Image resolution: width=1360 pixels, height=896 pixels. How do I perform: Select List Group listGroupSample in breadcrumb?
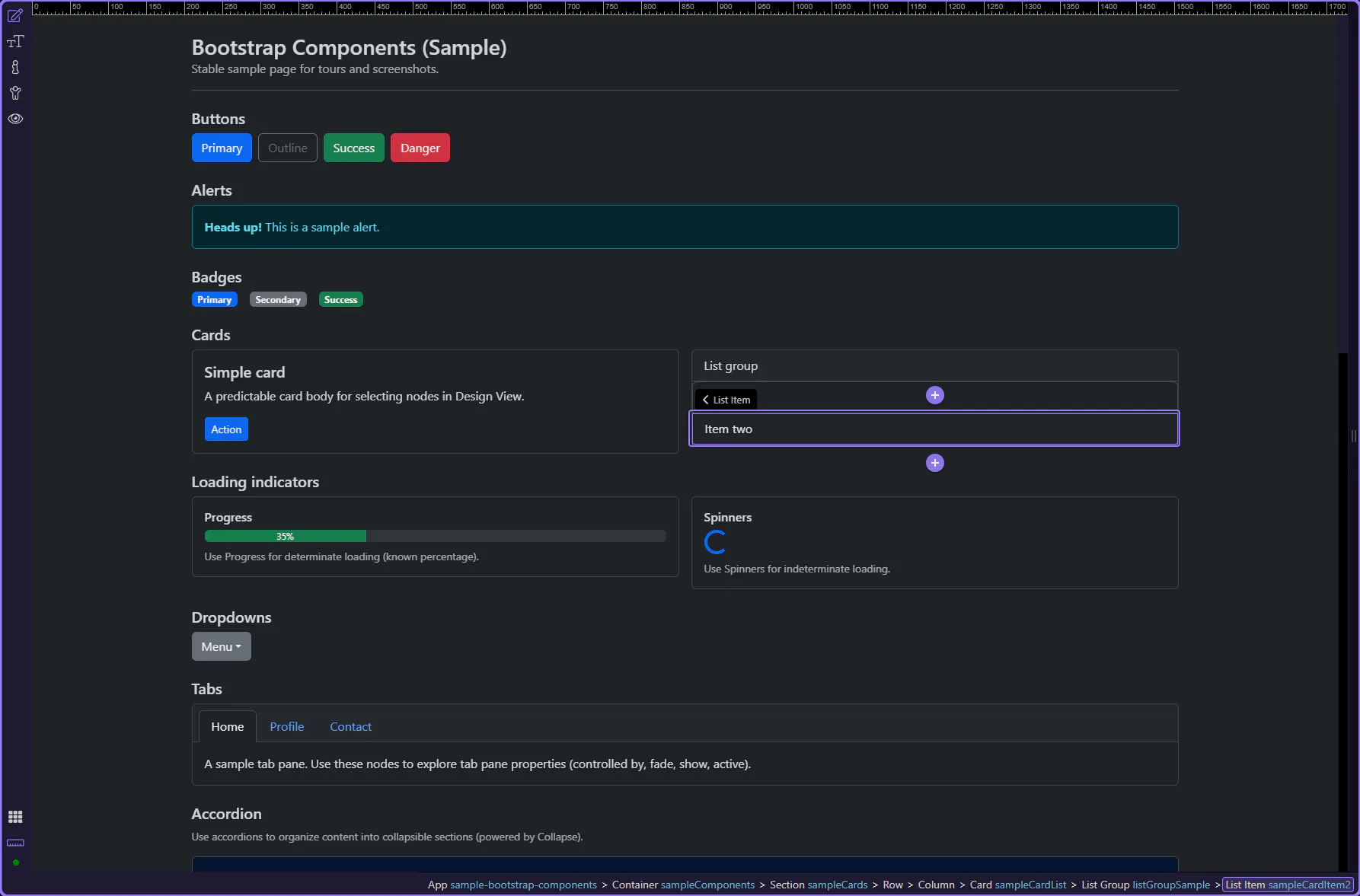(1145, 885)
